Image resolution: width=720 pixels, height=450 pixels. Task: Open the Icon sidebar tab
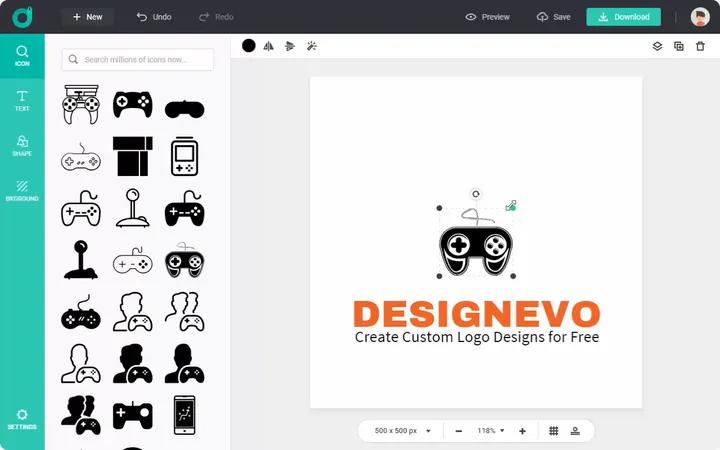(x=22, y=56)
